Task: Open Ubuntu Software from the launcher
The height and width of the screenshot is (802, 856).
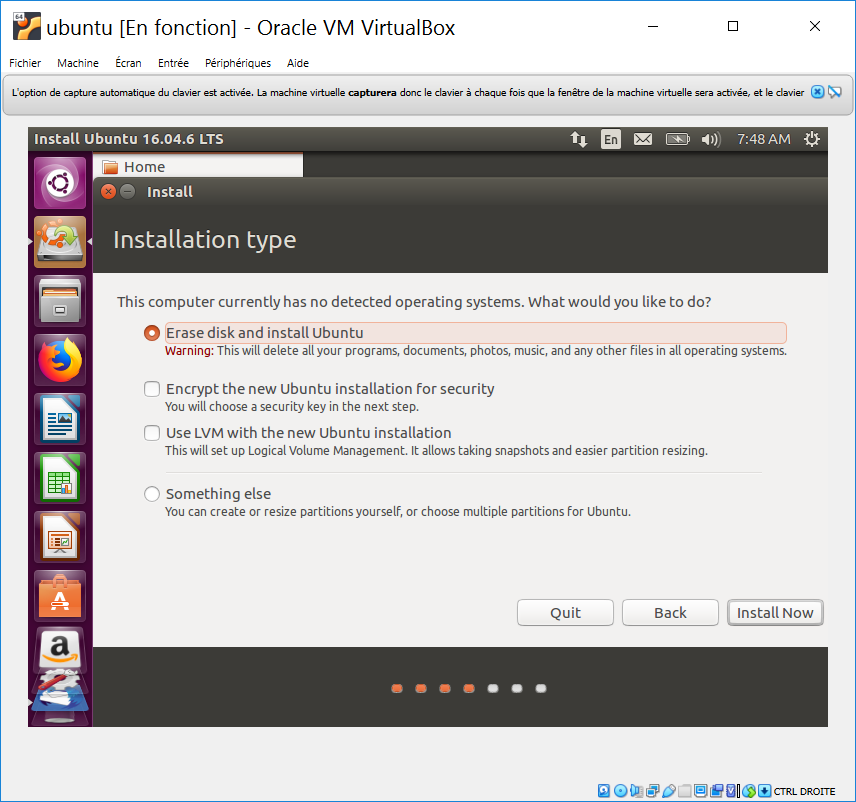Action: [x=60, y=596]
